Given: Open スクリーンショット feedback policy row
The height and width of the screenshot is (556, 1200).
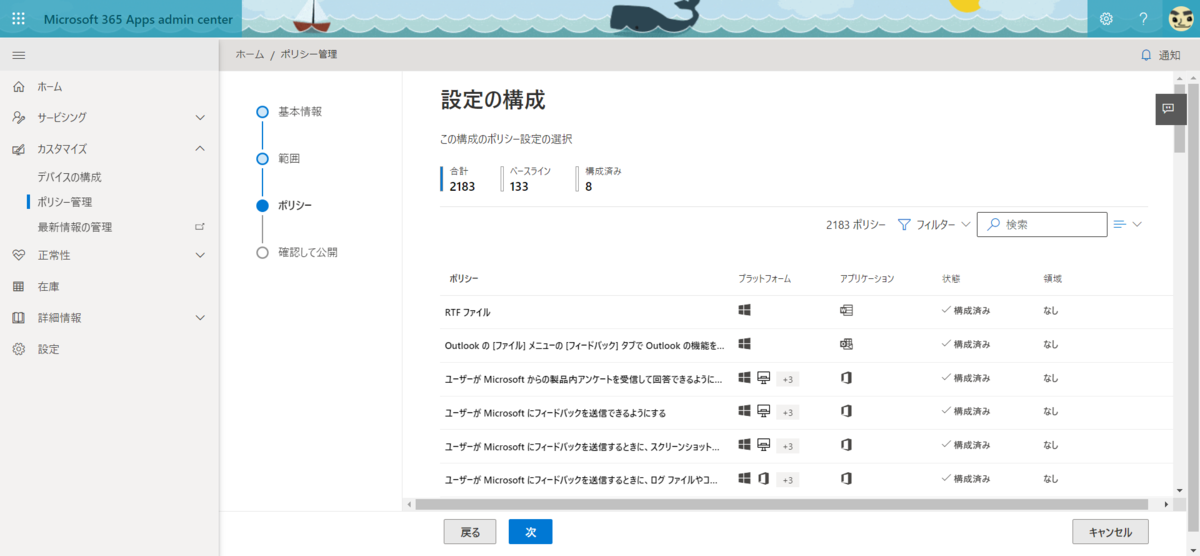Looking at the screenshot, I should (582, 446).
